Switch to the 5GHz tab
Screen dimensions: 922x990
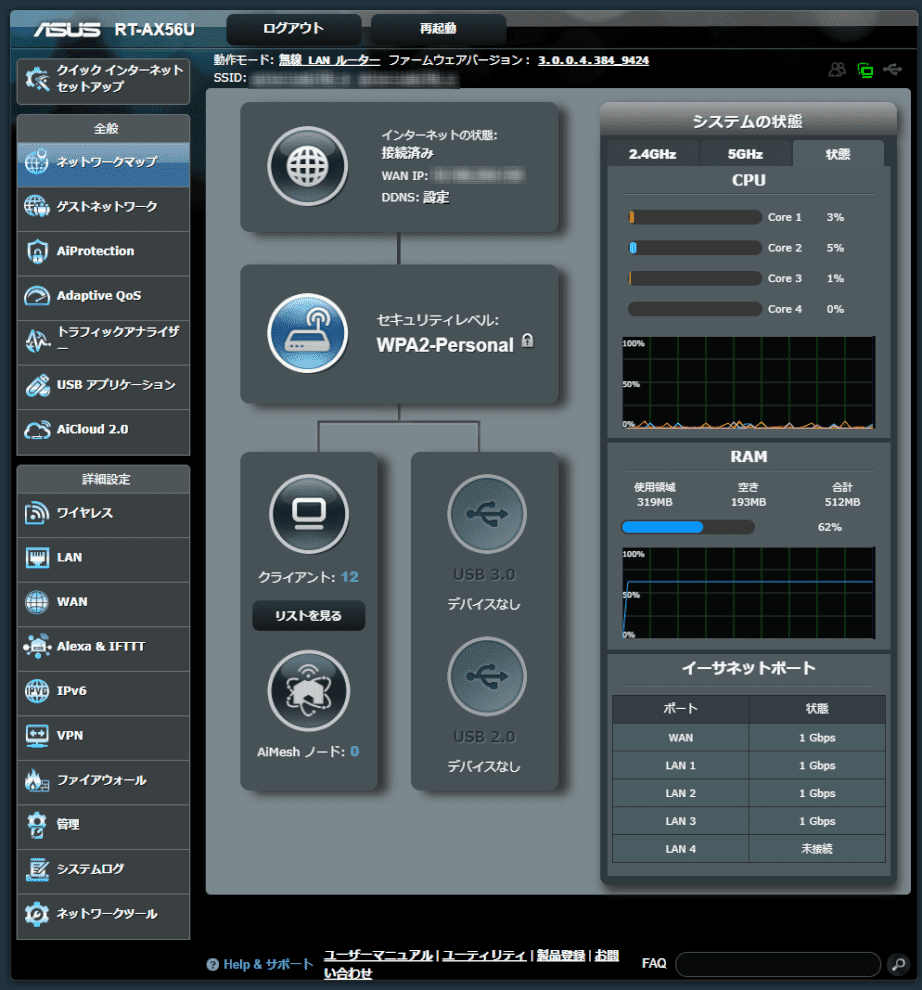click(745, 154)
